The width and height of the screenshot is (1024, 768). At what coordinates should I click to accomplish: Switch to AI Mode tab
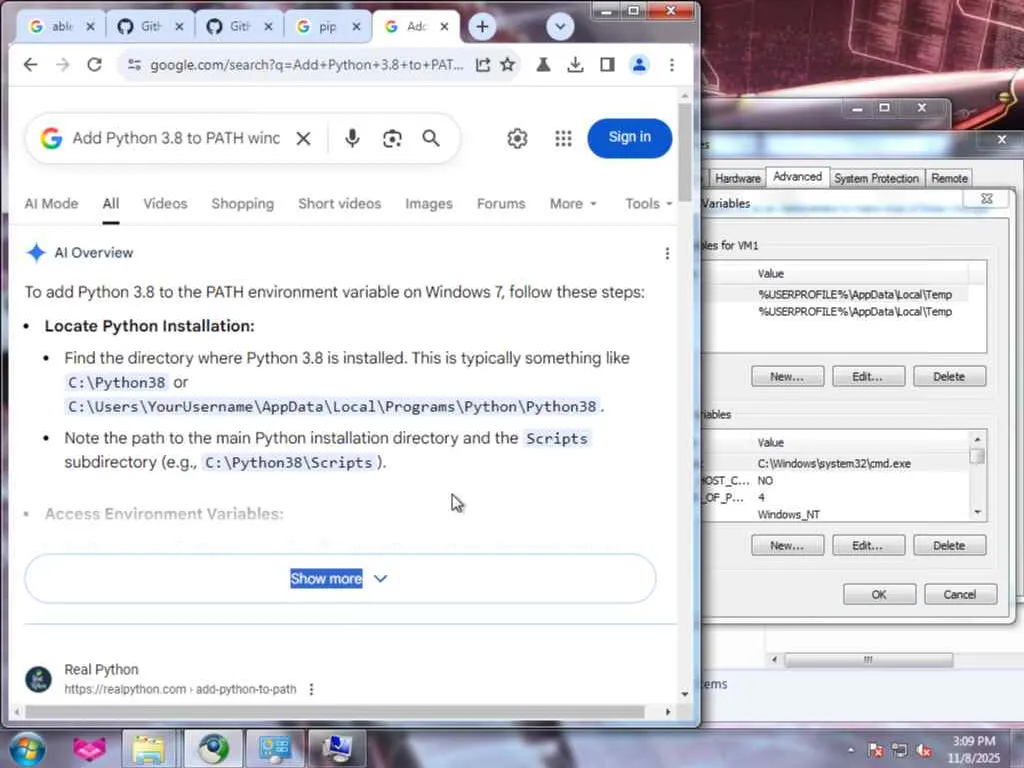(x=51, y=204)
